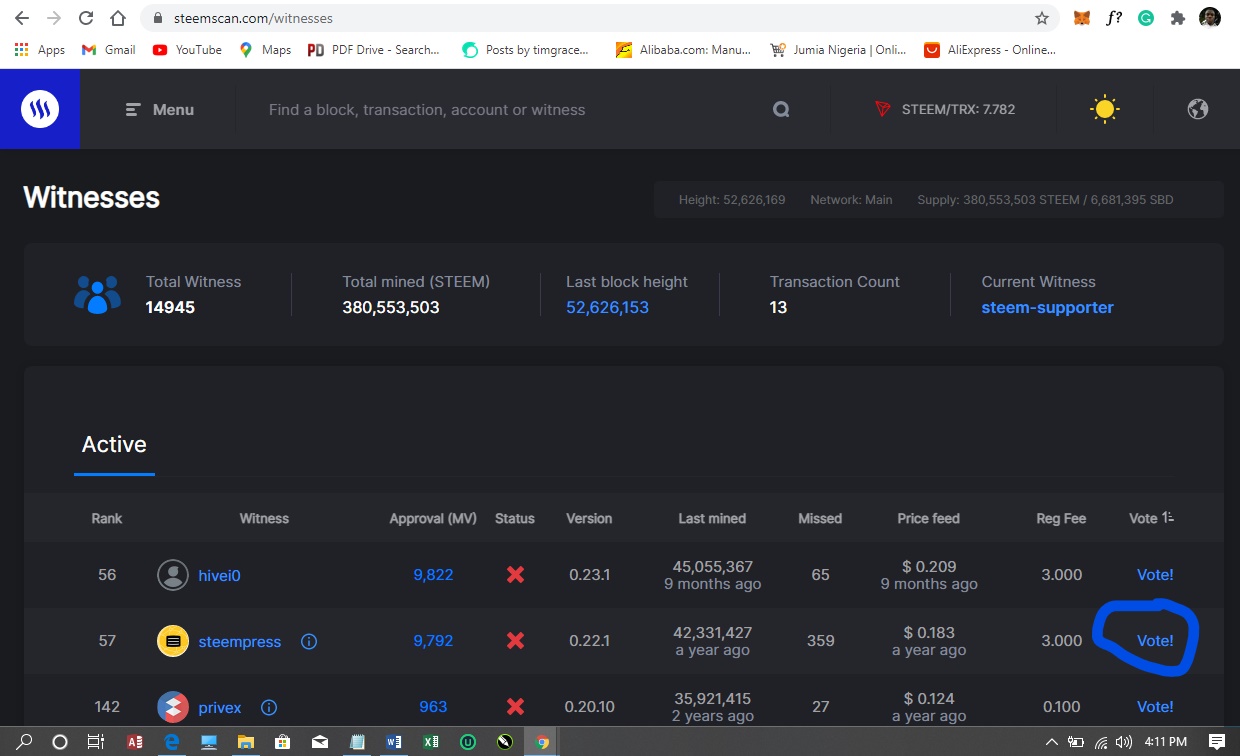The height and width of the screenshot is (756, 1240).
Task: Click the Approval (MV) column header
Action: (x=433, y=518)
